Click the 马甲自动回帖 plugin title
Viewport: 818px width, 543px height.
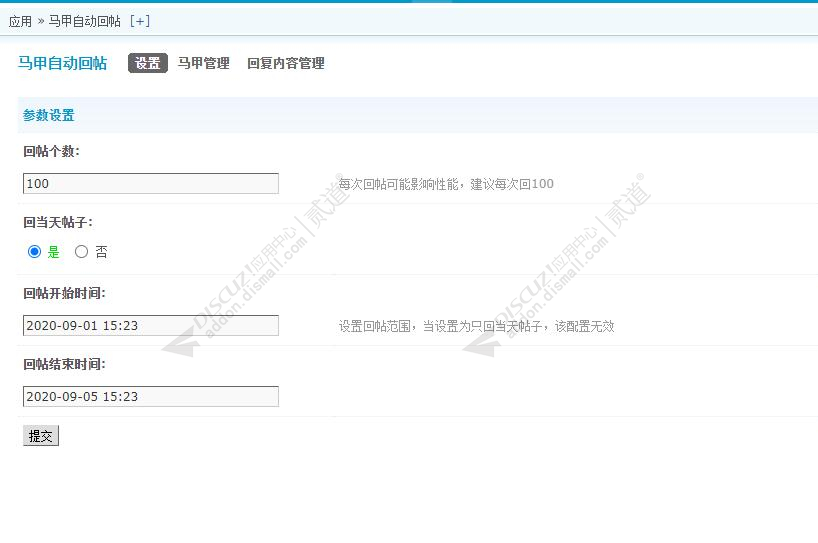coord(63,63)
